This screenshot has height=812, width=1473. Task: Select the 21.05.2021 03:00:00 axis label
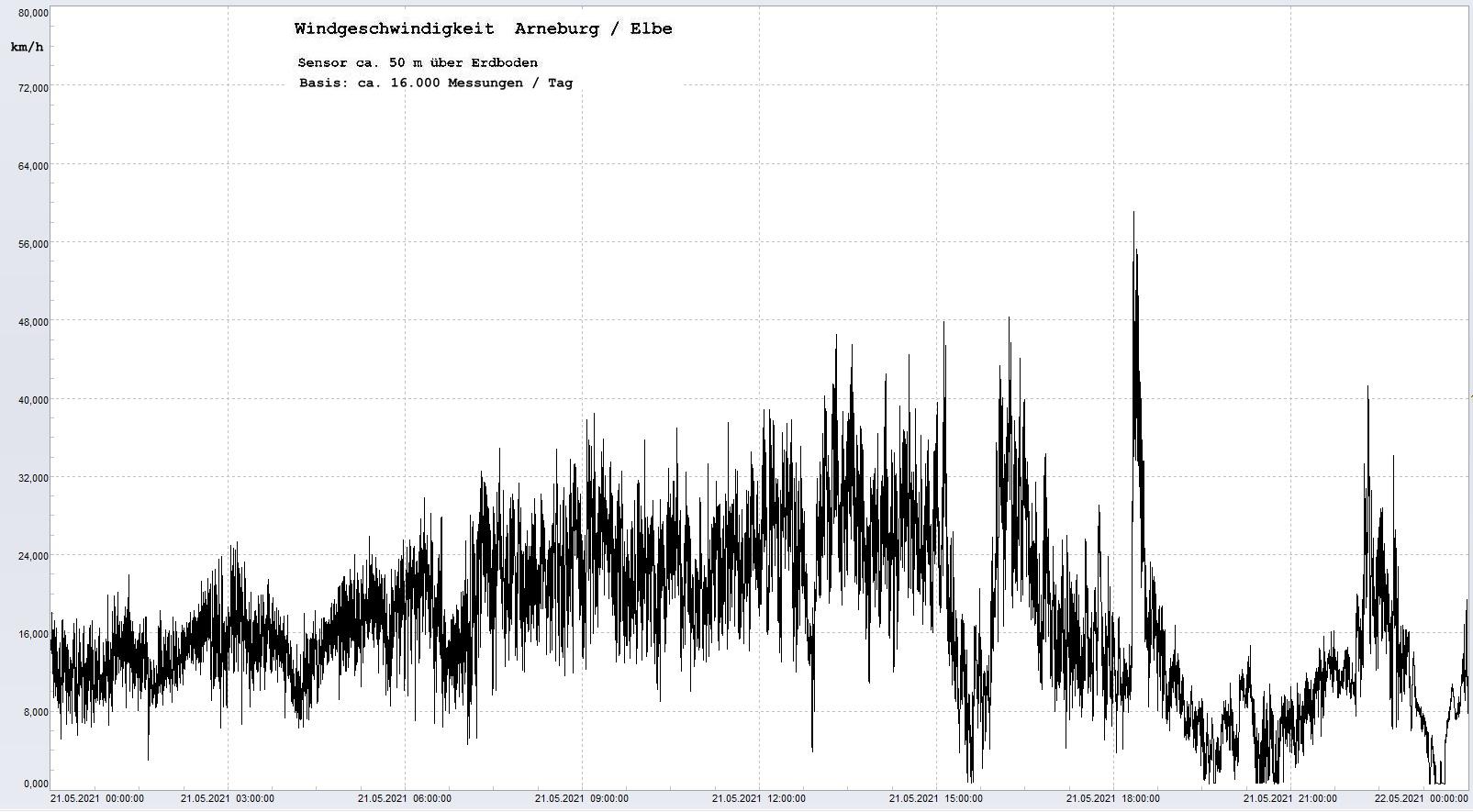click(x=227, y=798)
